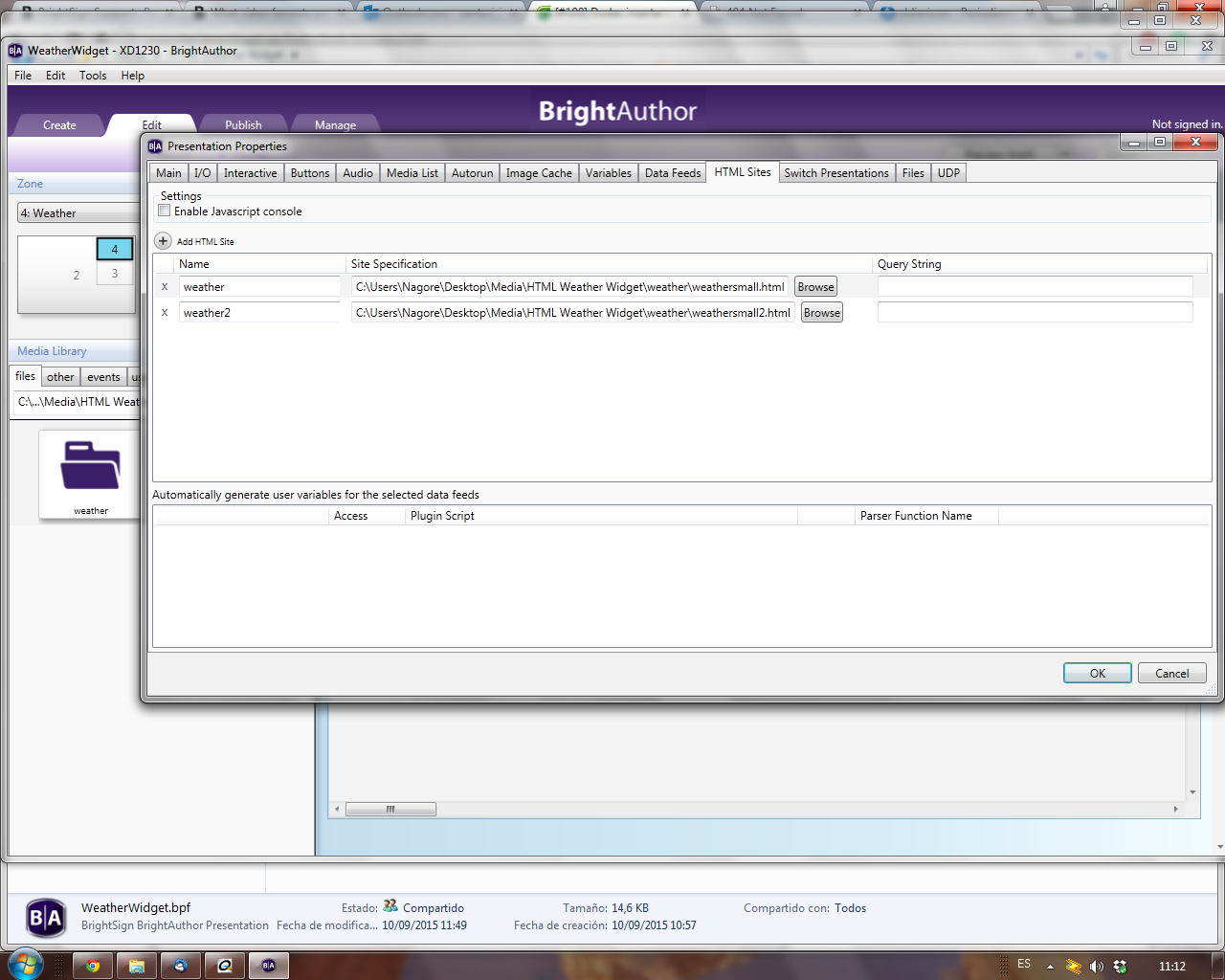
Task: Select zone 4 in layout preview
Action: [x=115, y=249]
